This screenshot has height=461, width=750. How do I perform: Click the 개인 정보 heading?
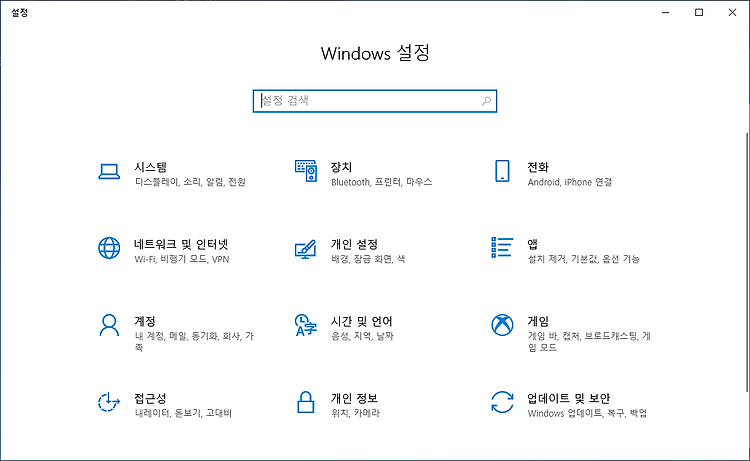tap(354, 398)
